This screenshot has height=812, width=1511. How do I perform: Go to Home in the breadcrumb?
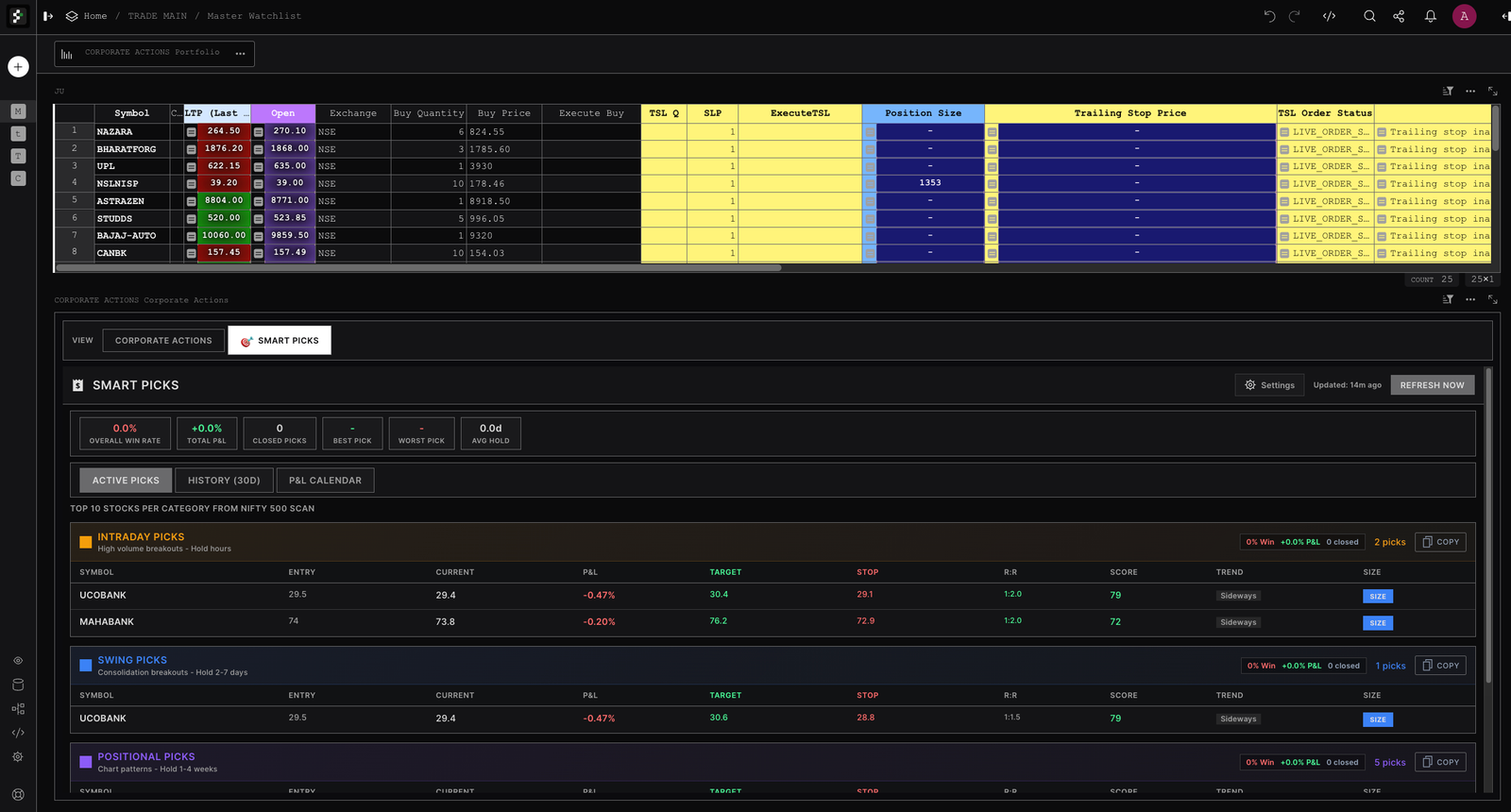pyautogui.click(x=94, y=16)
